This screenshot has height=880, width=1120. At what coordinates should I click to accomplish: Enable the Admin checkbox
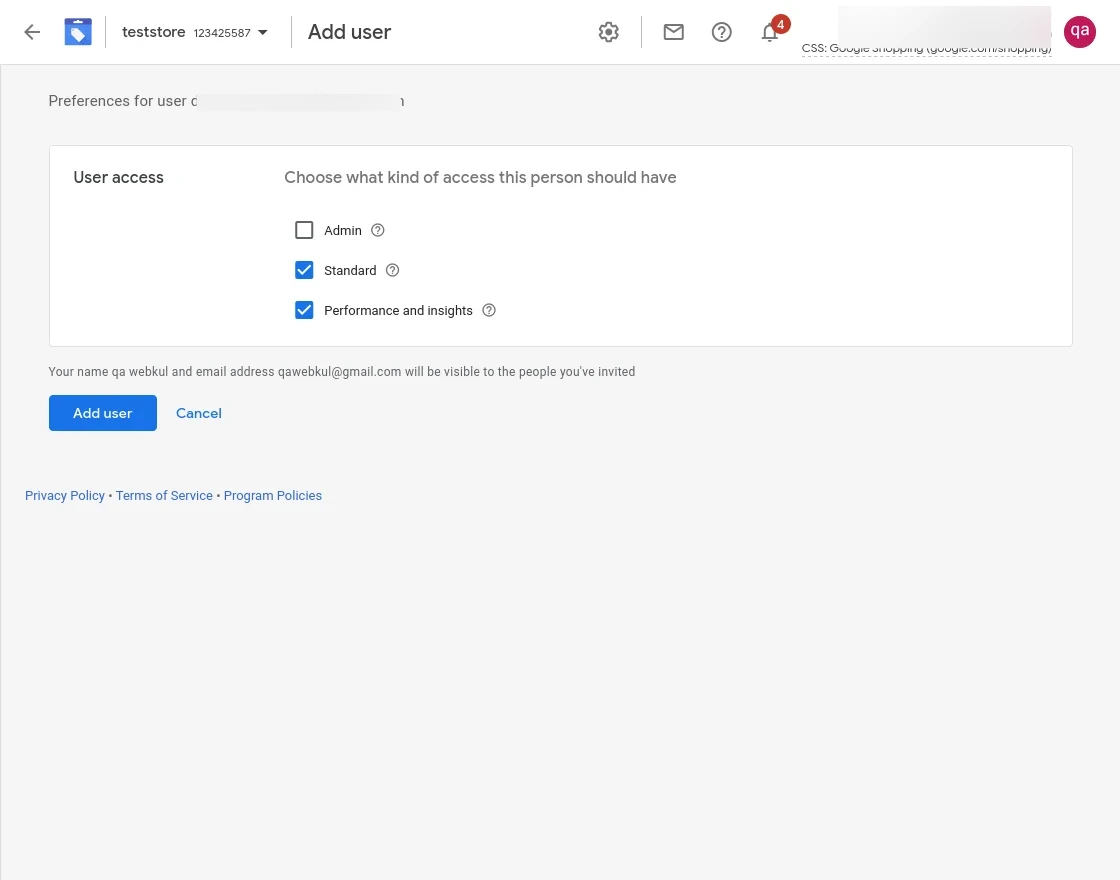[304, 230]
